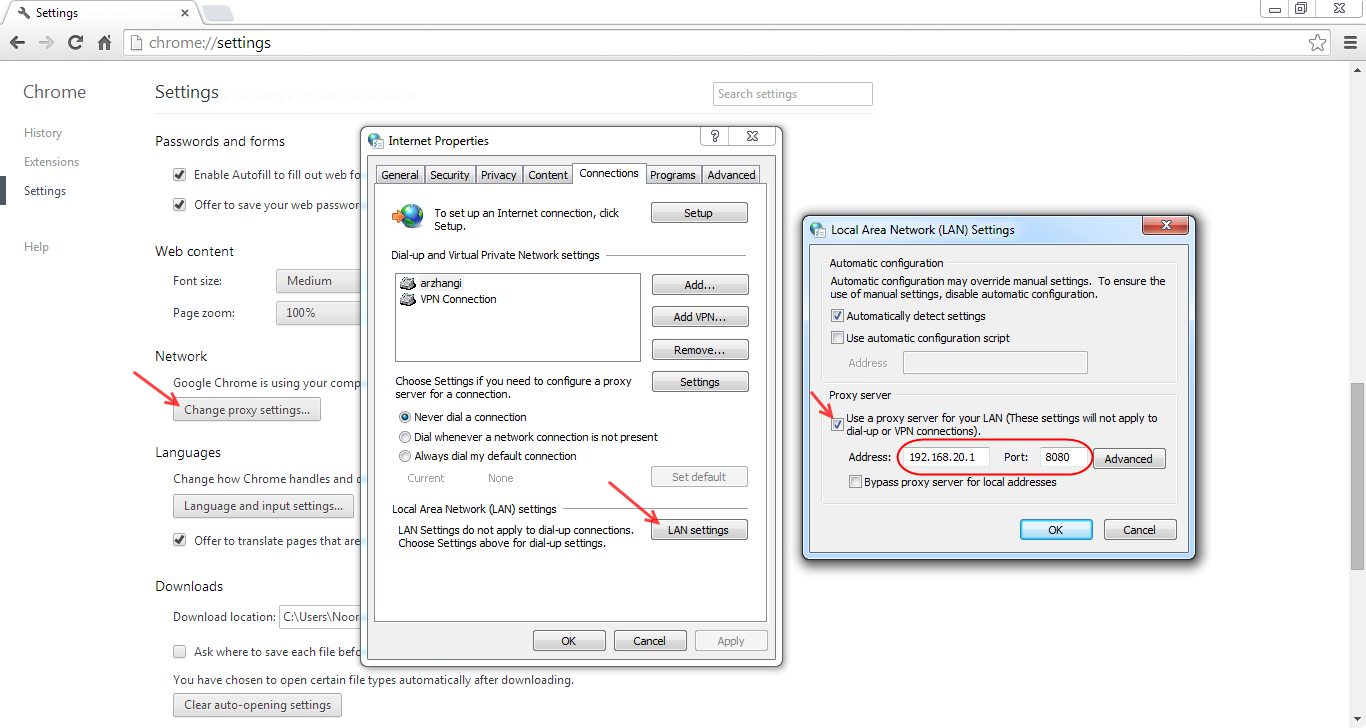
Task: Reload the settings page
Action: pyautogui.click(x=75, y=43)
